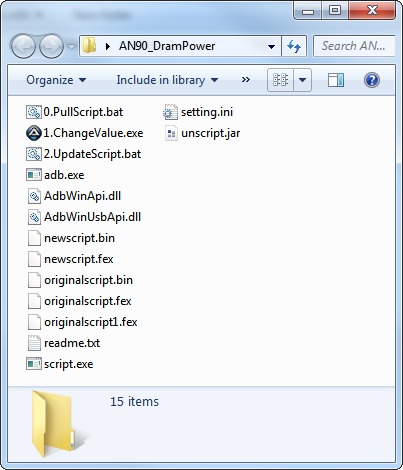This screenshot has height=470, width=403.
Task: Select file name unscript.jar
Action: tap(211, 133)
